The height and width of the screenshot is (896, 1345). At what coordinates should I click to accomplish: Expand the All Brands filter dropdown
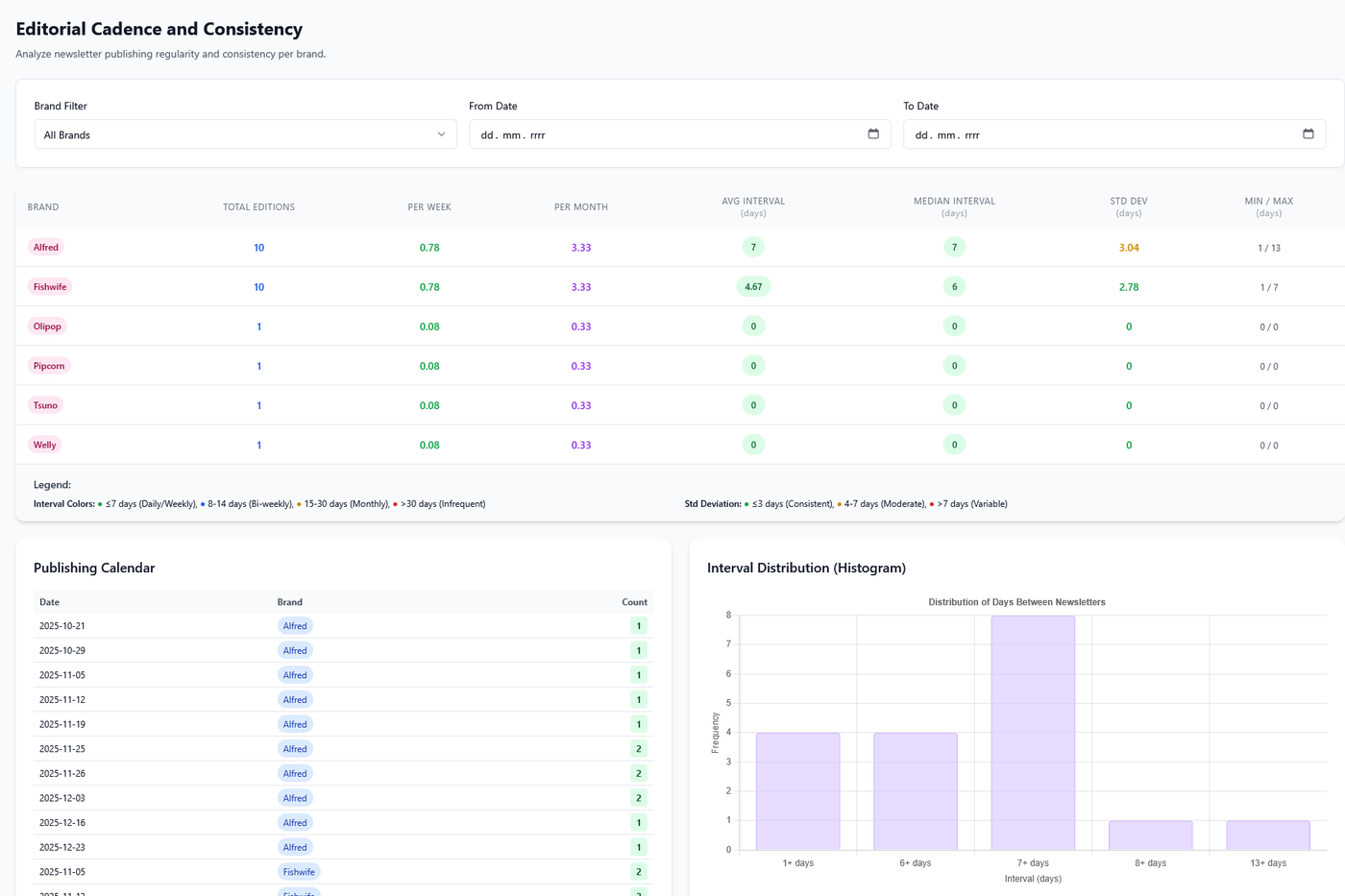[245, 134]
